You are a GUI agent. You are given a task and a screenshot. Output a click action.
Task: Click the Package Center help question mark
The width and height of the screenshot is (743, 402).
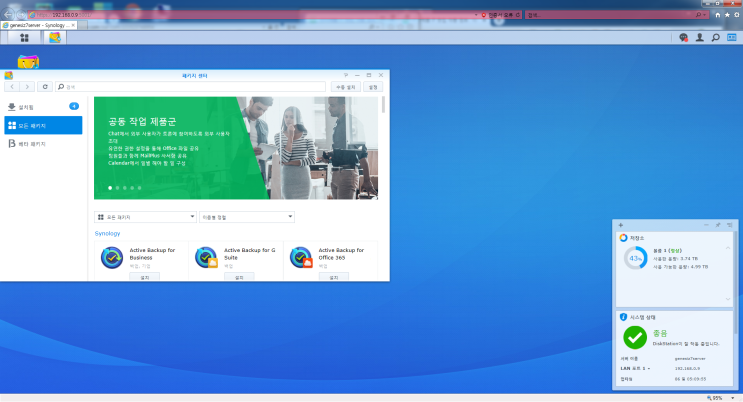click(346, 75)
